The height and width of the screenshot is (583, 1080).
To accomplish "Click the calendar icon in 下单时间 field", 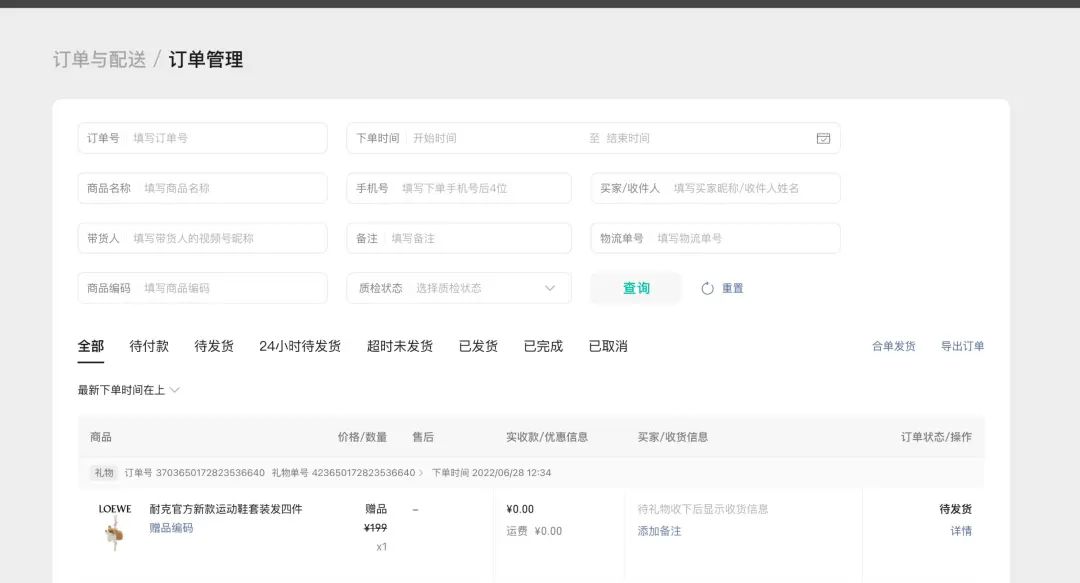I will coord(822,138).
